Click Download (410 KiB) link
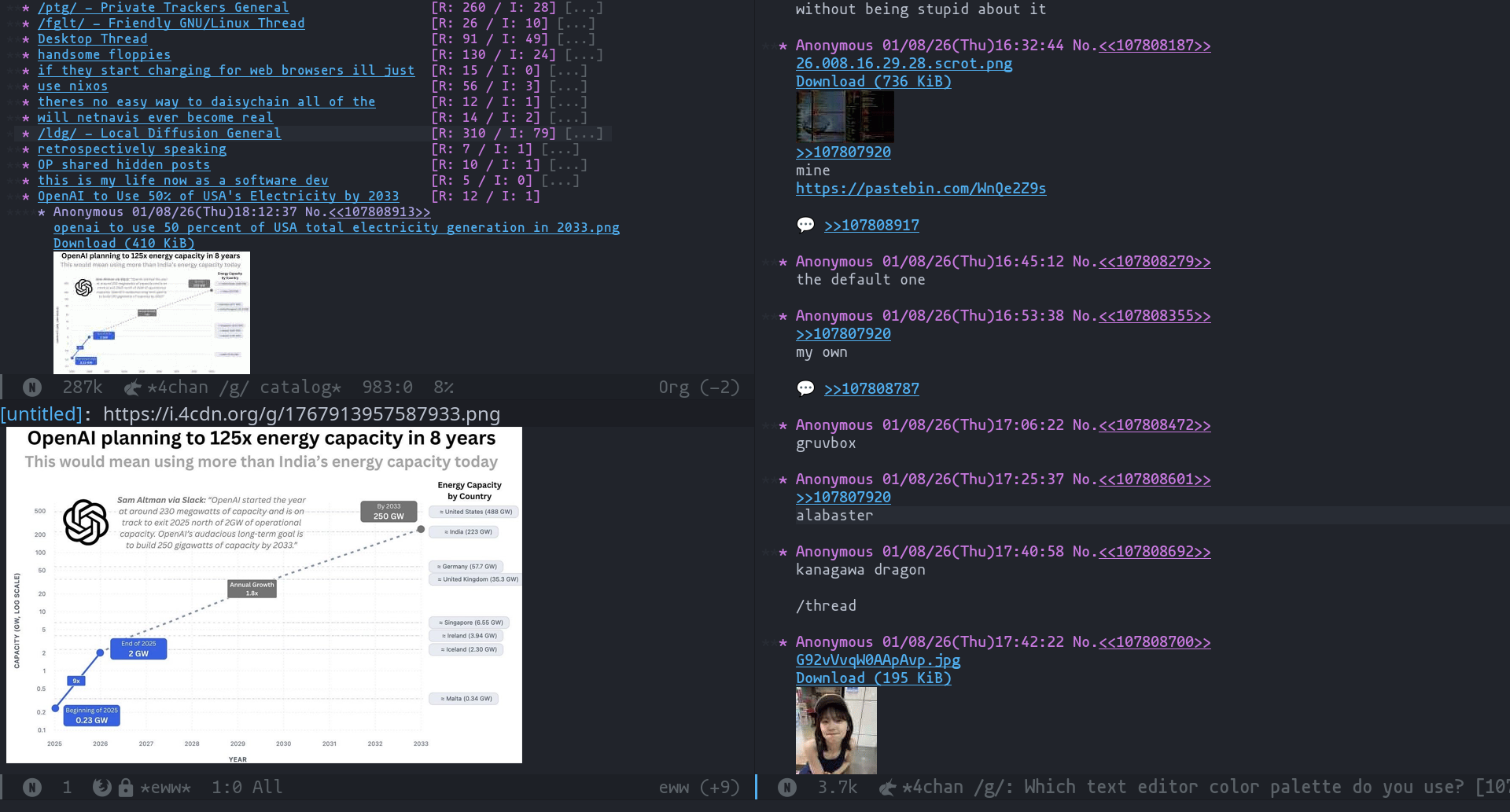 124,244
